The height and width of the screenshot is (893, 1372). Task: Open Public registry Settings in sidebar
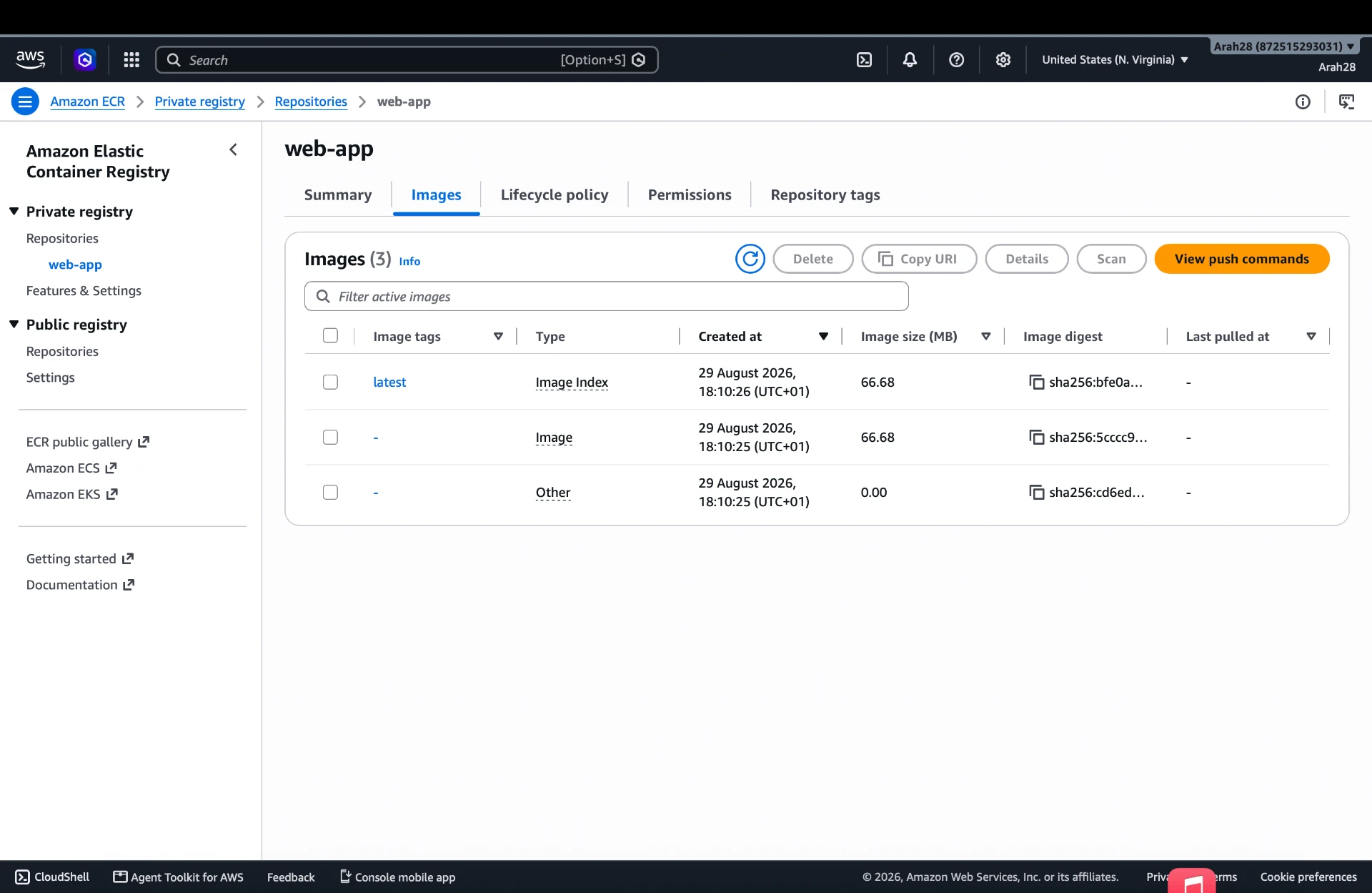click(50, 378)
